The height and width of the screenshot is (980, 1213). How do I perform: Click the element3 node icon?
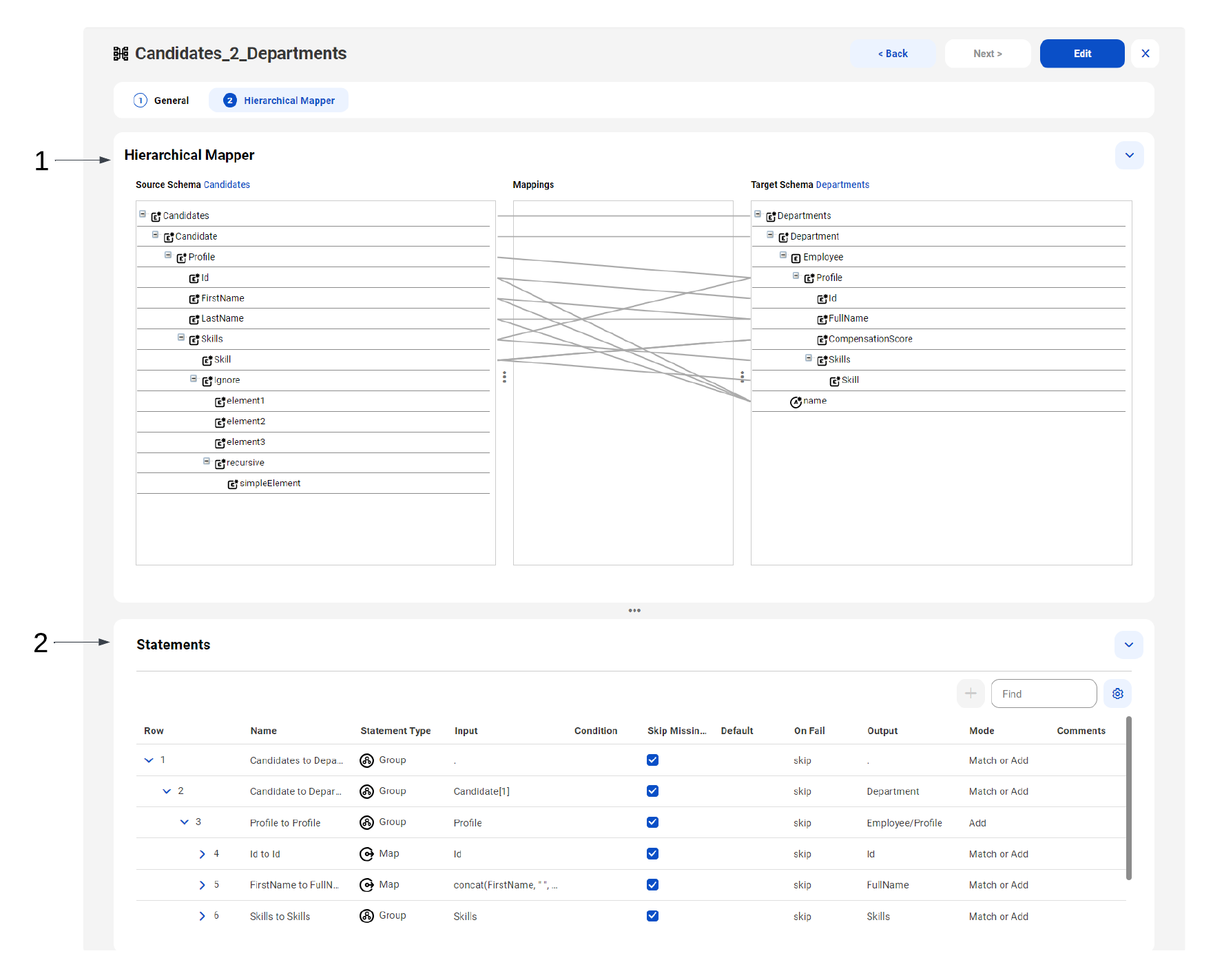[220, 443]
